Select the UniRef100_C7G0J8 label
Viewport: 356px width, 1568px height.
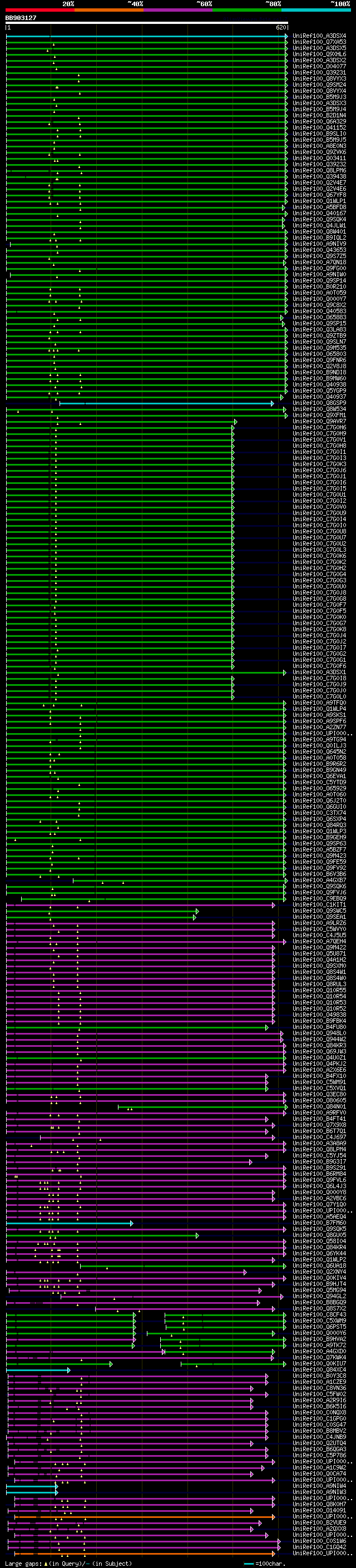click(319, 592)
